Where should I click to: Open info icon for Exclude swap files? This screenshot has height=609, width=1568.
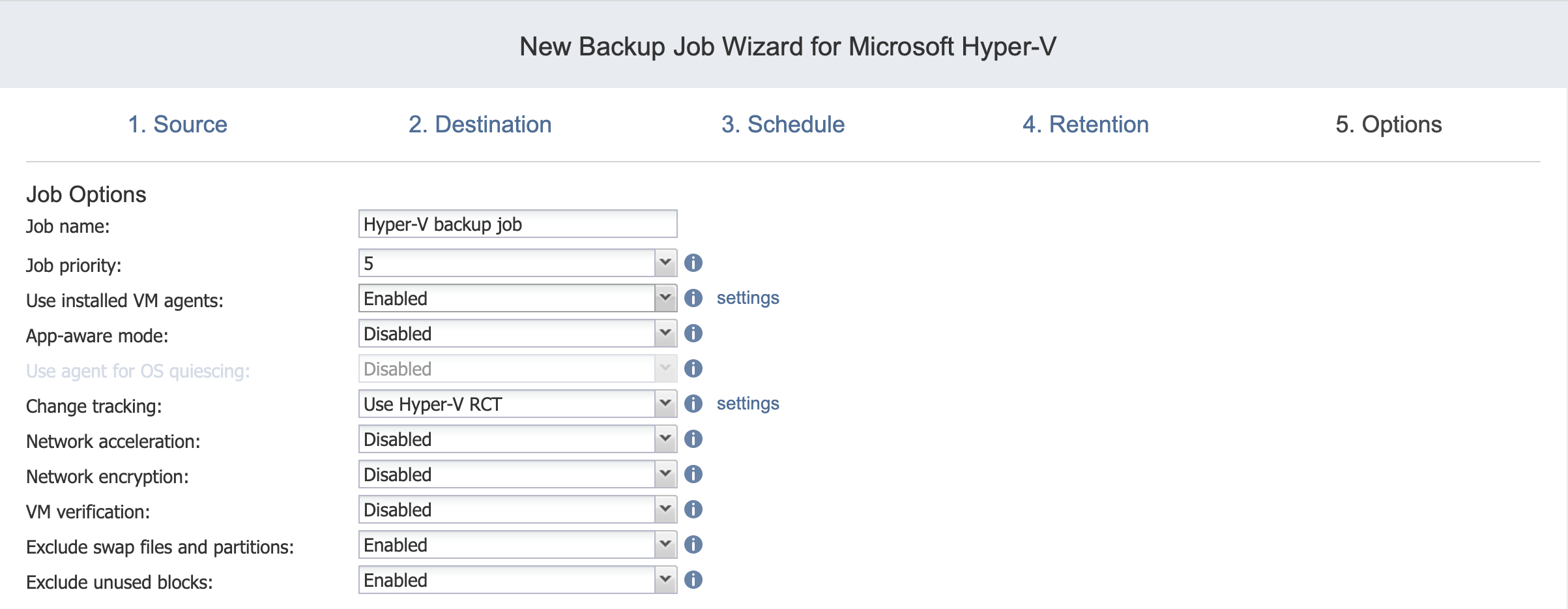tap(693, 544)
